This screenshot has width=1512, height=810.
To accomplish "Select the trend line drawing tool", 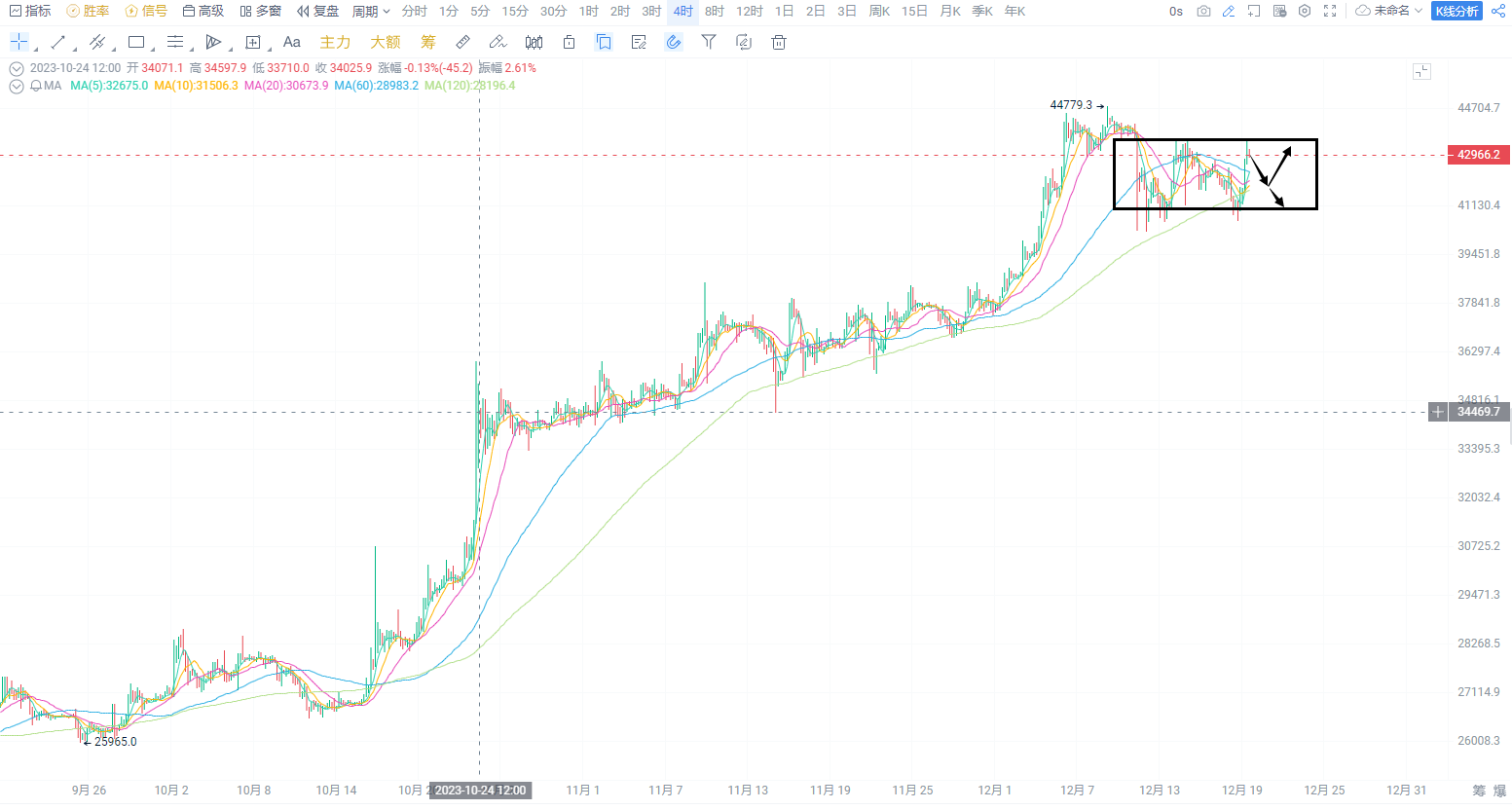I will 58,42.
